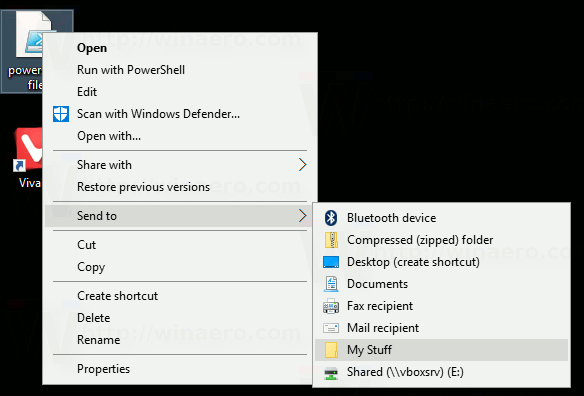Select Open with... entry

click(x=109, y=136)
